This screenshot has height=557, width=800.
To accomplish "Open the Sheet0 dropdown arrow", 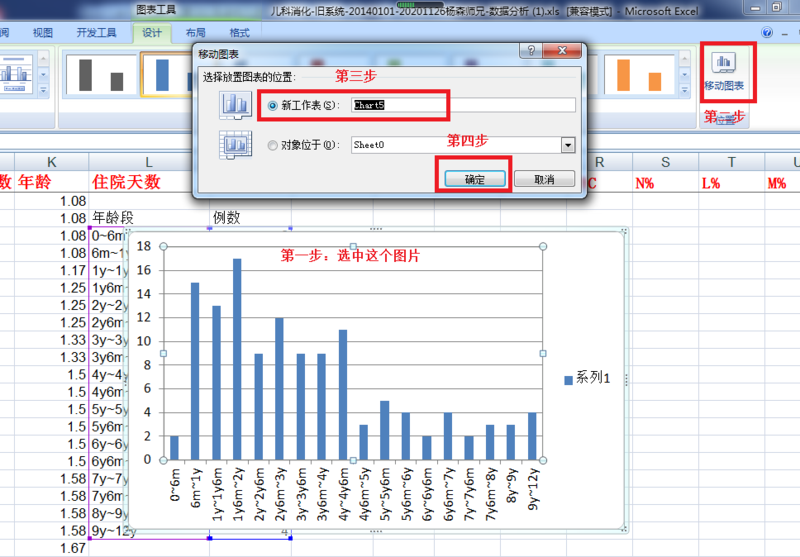I will tap(568, 145).
